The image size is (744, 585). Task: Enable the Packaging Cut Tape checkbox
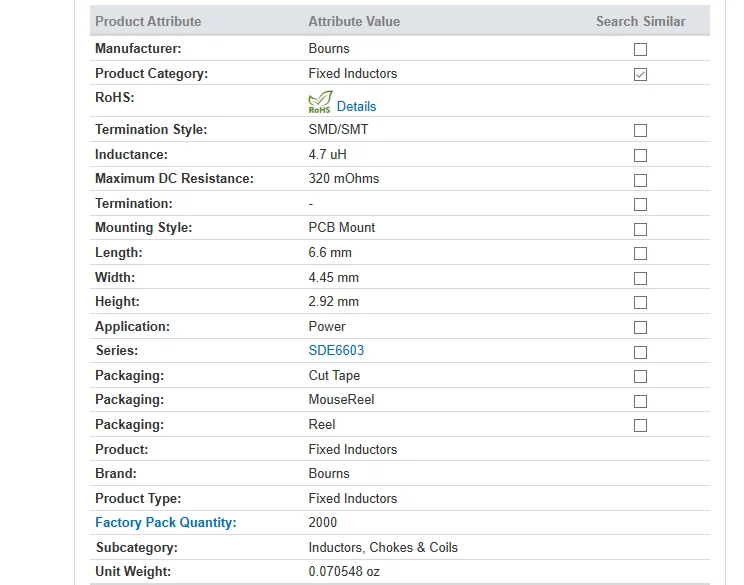640,377
